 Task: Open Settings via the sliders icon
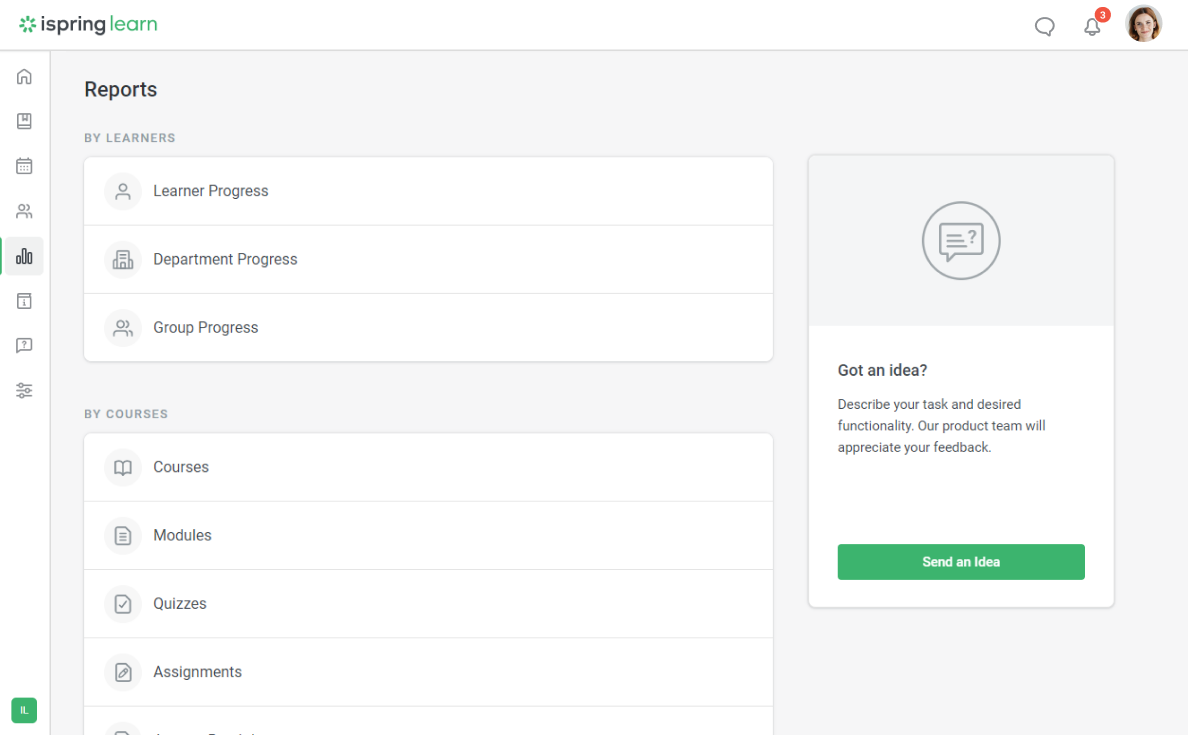click(24, 390)
